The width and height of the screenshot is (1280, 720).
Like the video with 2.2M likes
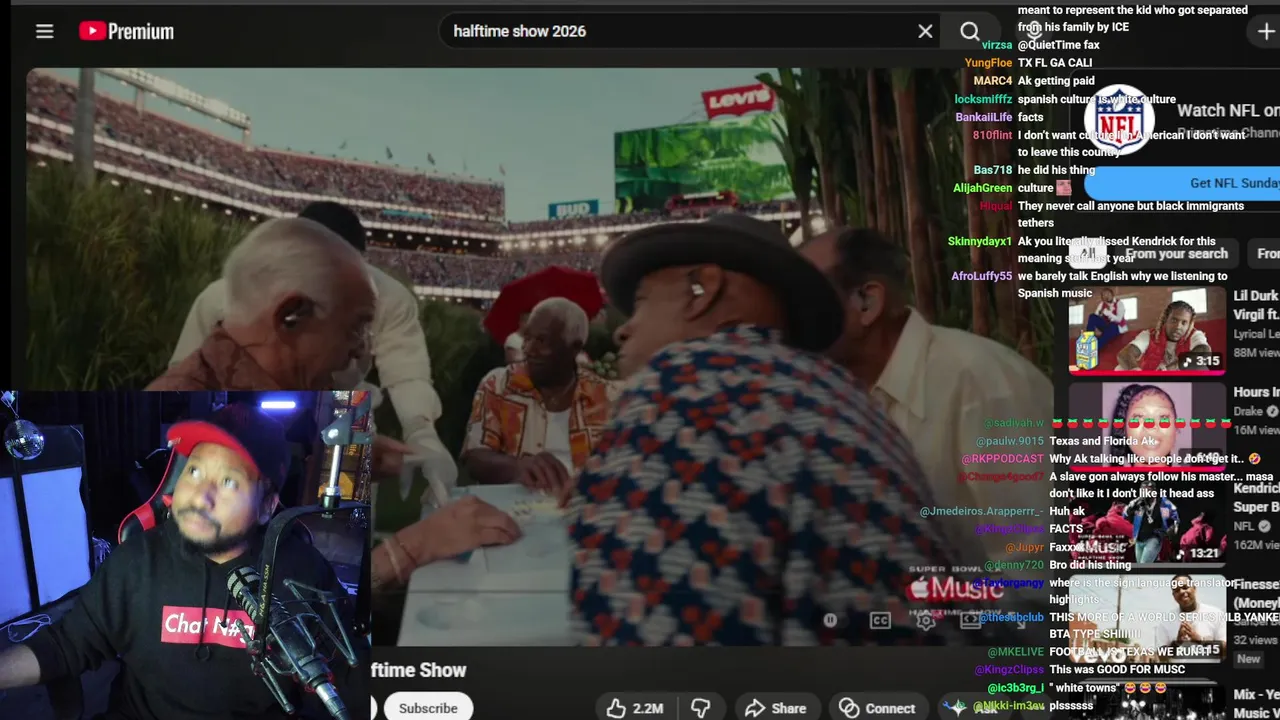tap(635, 708)
